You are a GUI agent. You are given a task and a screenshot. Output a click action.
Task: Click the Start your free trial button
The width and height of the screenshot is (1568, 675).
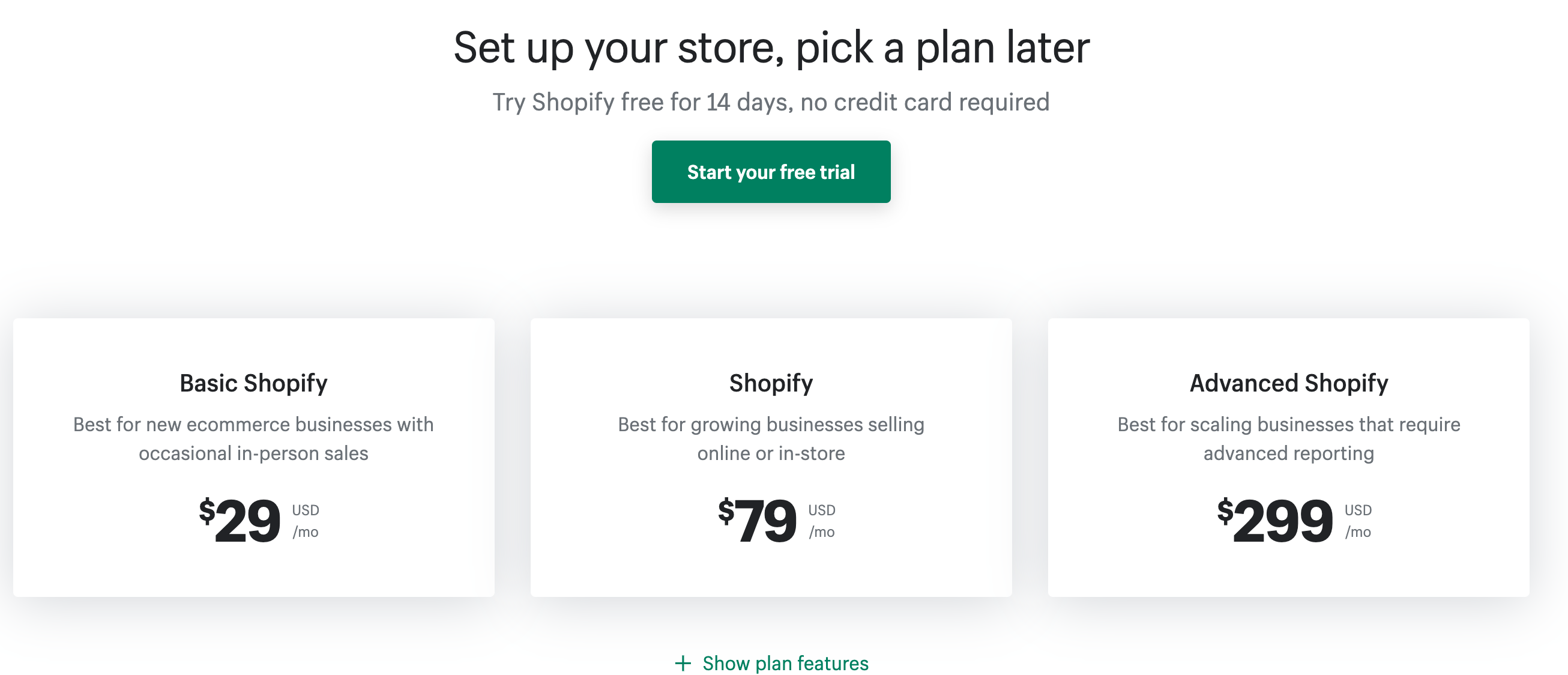tap(771, 172)
